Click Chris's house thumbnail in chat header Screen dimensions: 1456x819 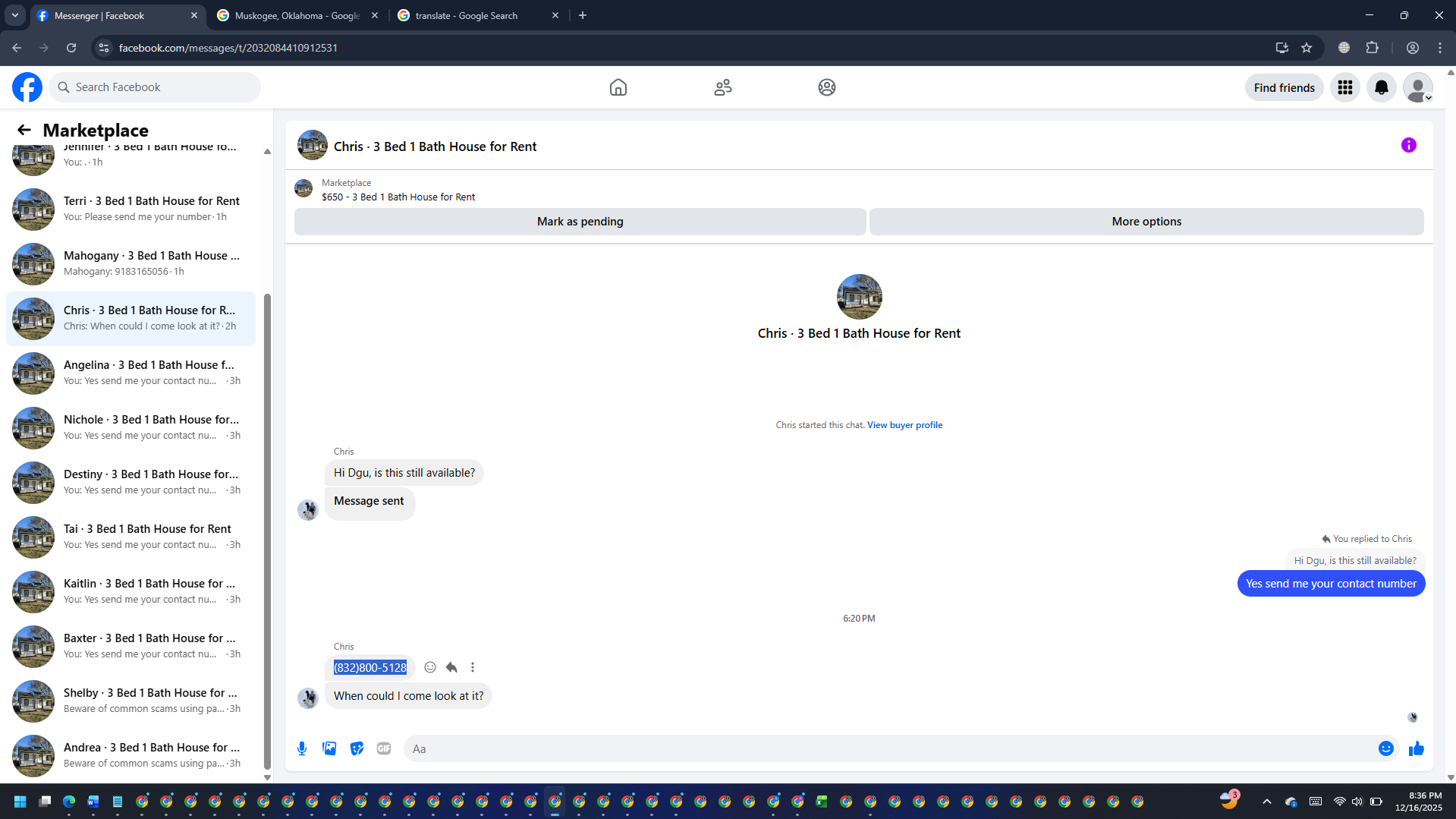point(313,145)
